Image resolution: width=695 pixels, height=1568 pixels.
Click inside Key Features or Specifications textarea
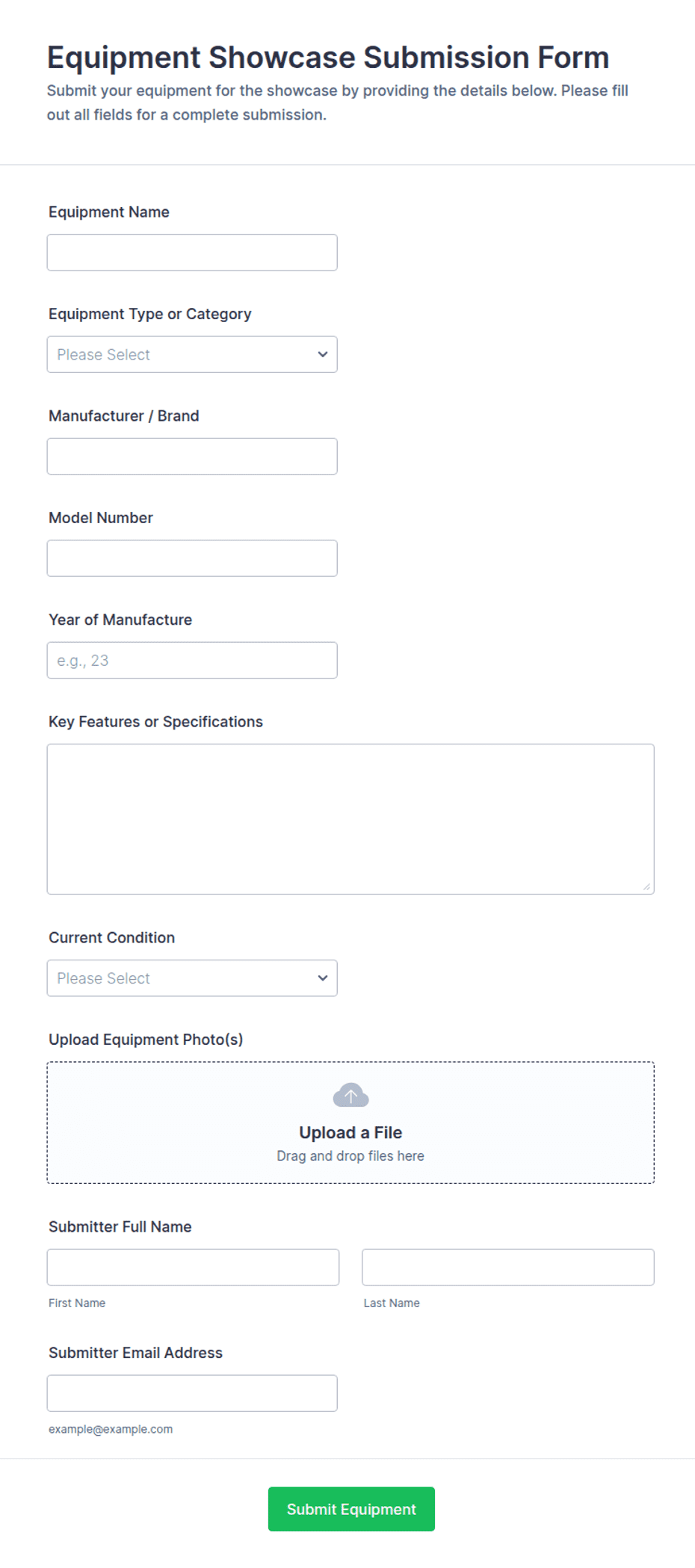click(x=350, y=819)
